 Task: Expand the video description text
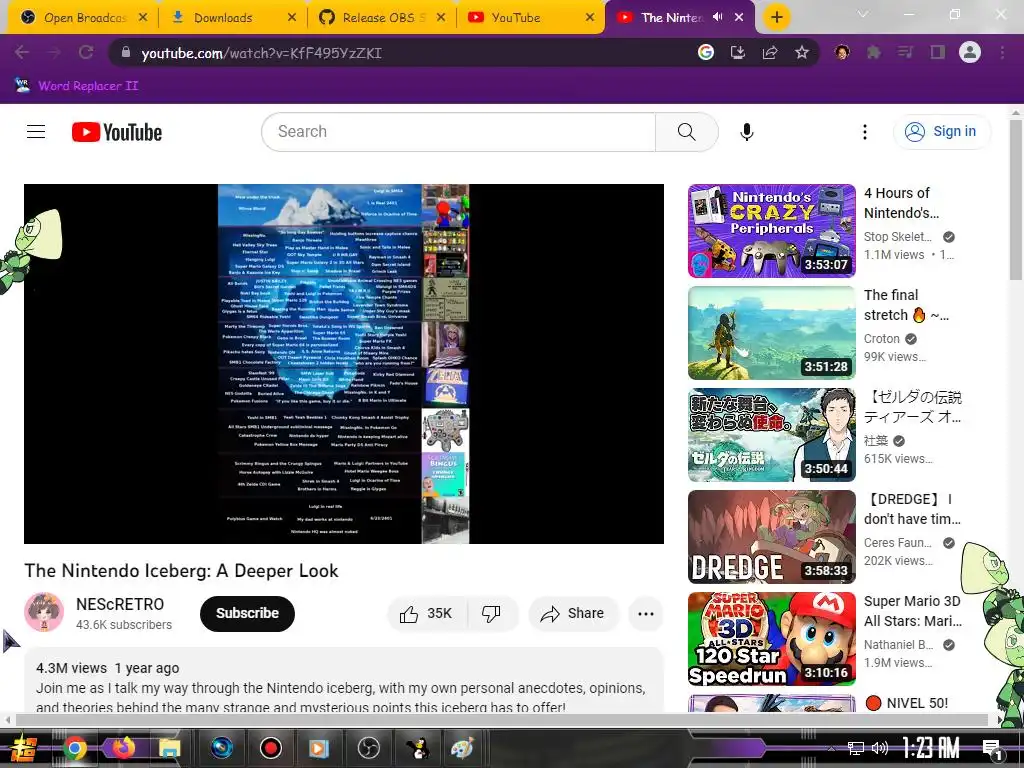[344, 686]
